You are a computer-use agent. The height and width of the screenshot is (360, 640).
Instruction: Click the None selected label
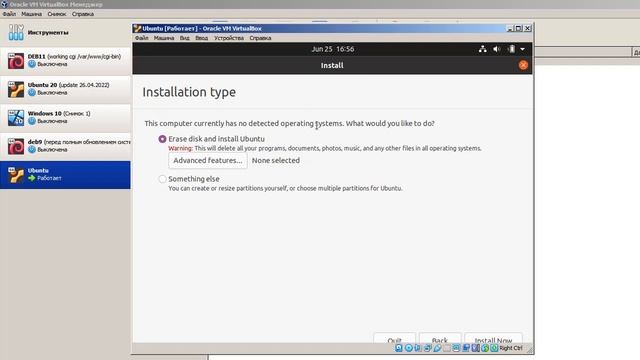(276, 160)
